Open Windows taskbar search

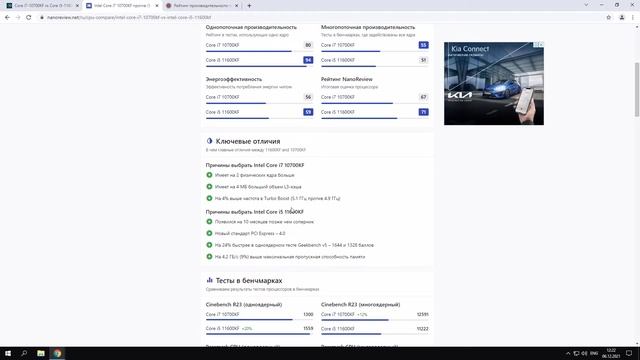coord(24,353)
